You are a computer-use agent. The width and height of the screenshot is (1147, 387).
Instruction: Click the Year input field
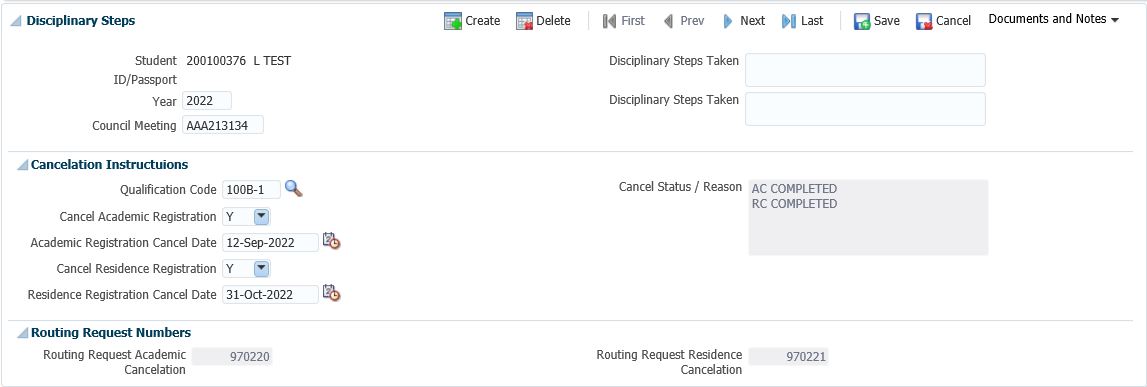(207, 101)
